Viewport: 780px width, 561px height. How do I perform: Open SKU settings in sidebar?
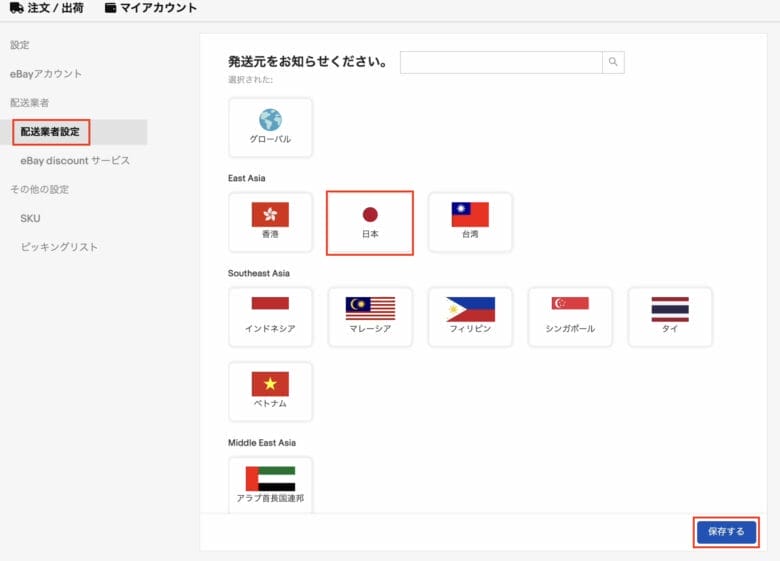point(30,218)
